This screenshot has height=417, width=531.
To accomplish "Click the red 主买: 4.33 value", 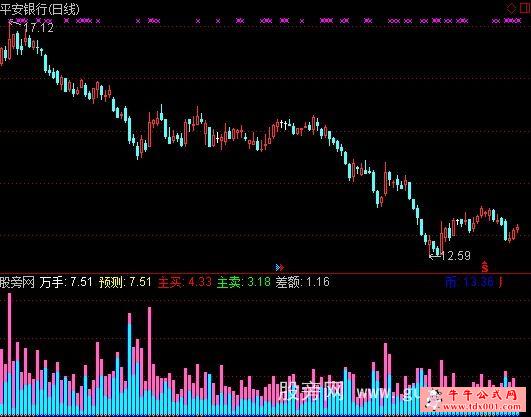I will [185, 282].
